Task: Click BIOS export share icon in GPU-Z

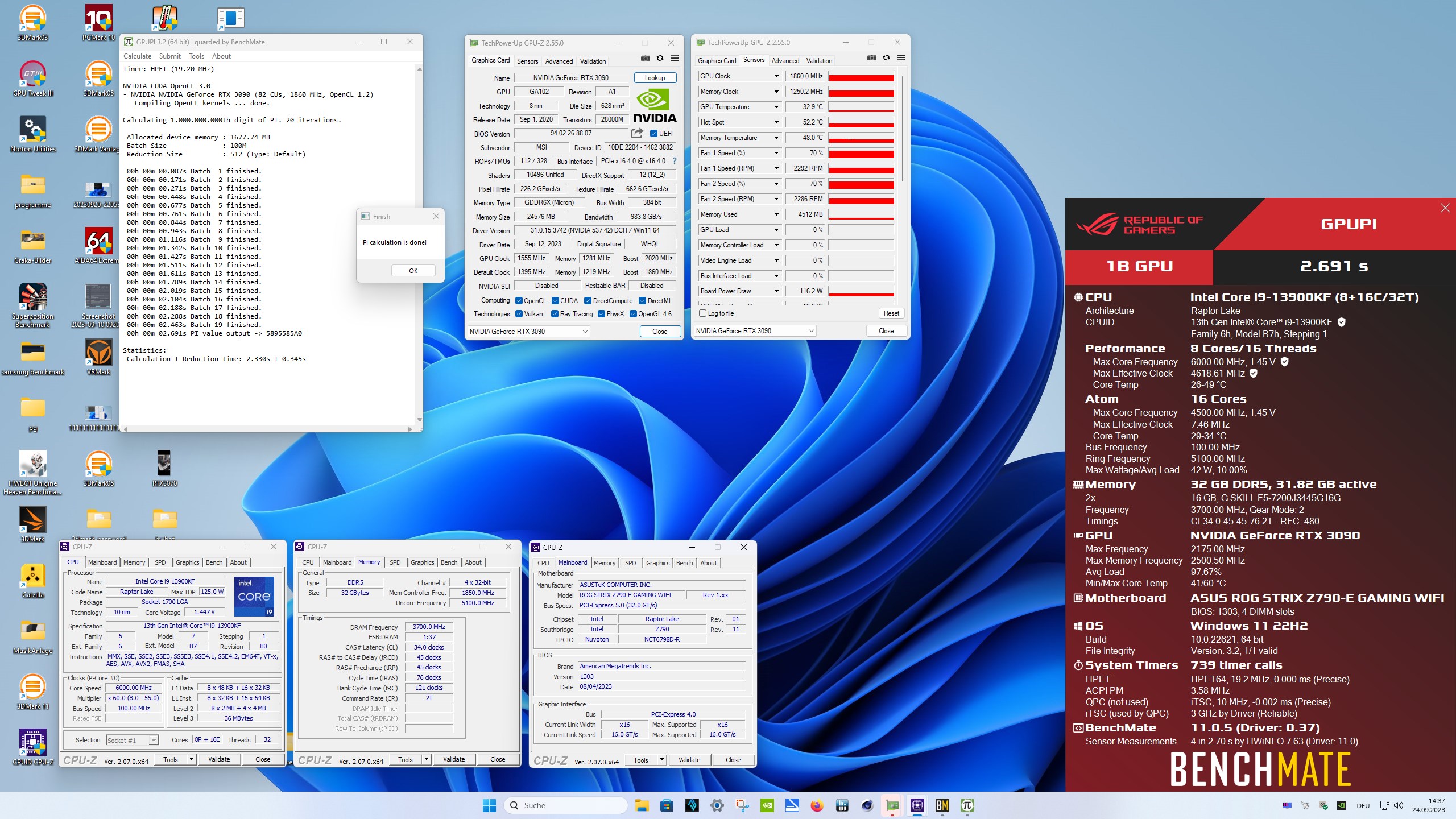Action: pos(638,133)
